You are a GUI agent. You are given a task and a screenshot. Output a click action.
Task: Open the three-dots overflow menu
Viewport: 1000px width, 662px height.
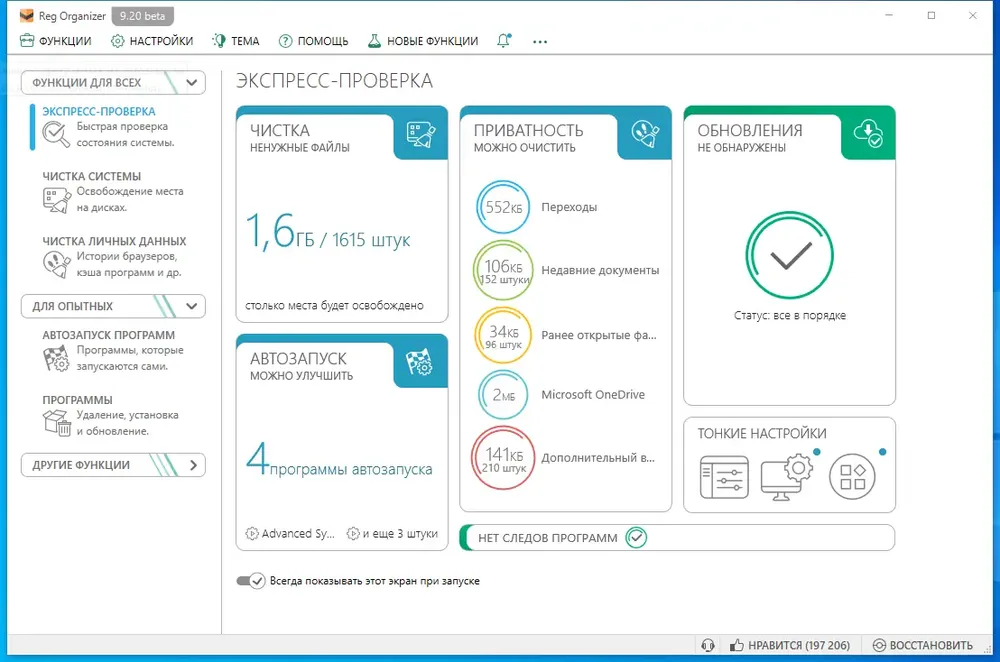click(x=540, y=41)
